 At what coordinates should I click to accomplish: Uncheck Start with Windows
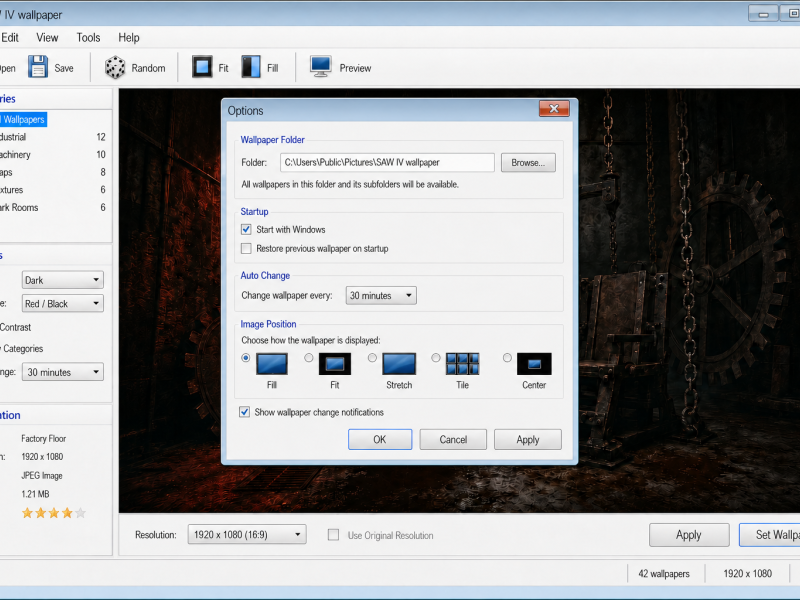(246, 230)
